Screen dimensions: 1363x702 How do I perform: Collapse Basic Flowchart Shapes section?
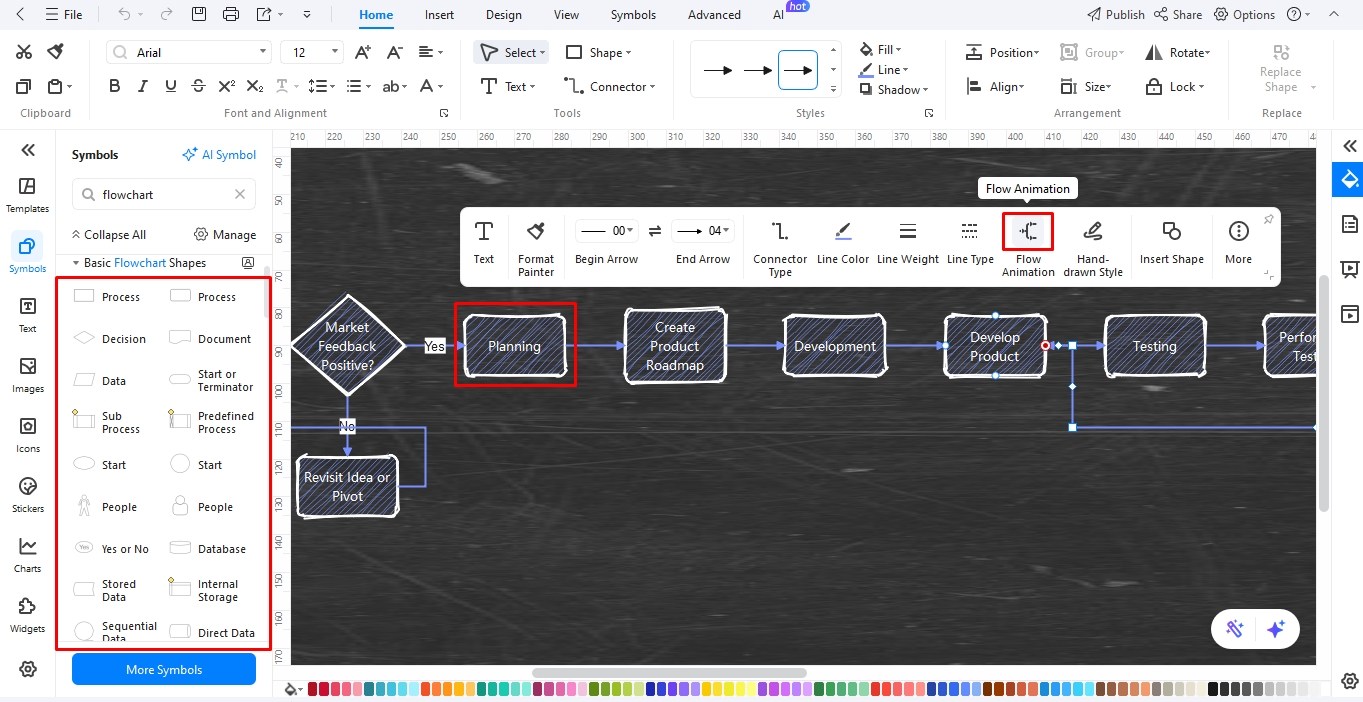[x=76, y=263]
